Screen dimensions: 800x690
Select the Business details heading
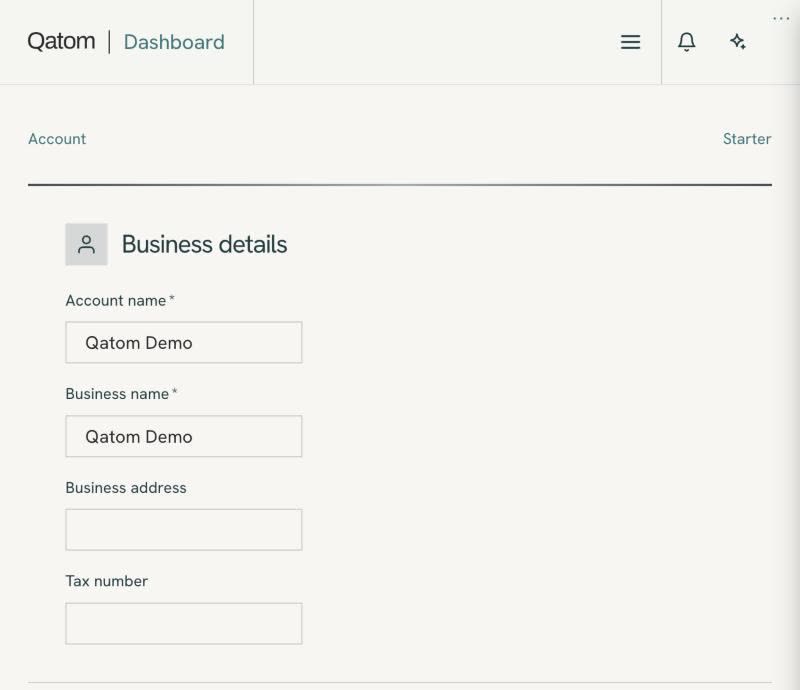(x=204, y=244)
